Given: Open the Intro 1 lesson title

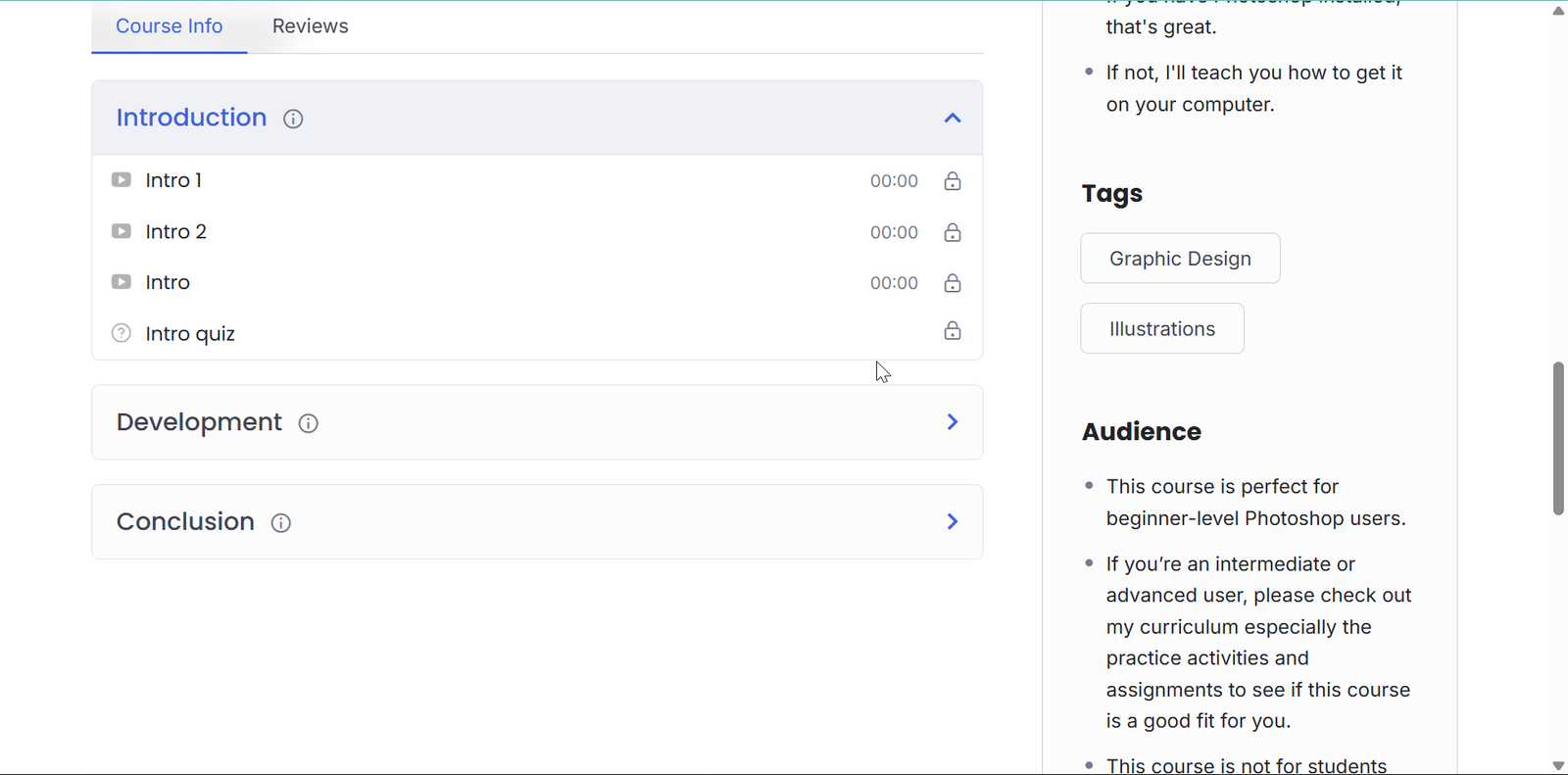Looking at the screenshot, I should click(173, 180).
